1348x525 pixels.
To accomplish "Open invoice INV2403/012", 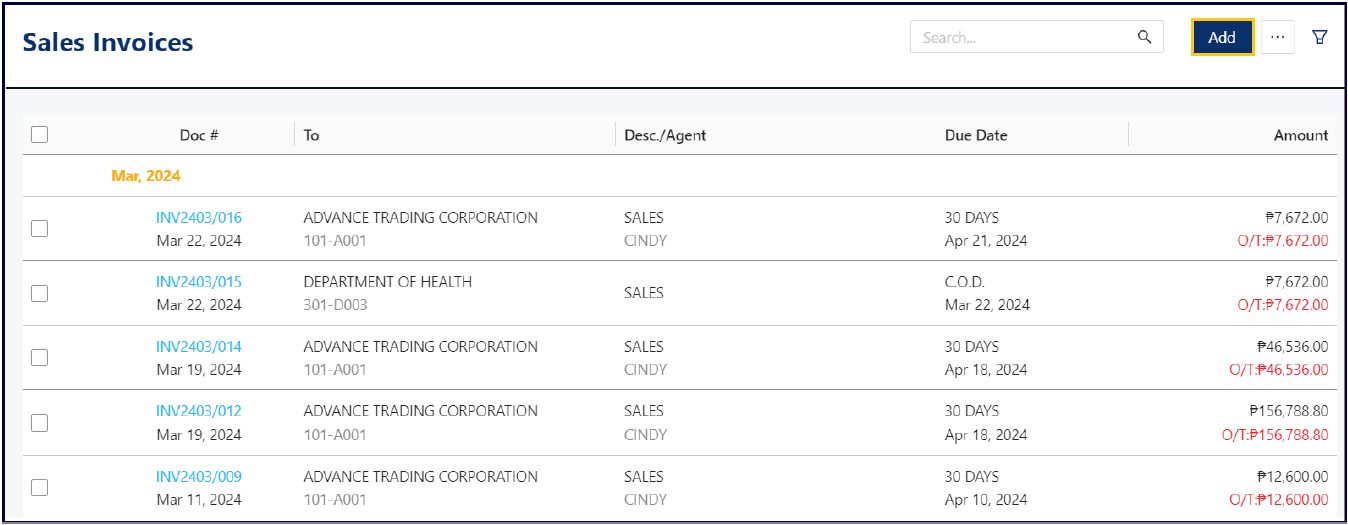I will (x=199, y=411).
